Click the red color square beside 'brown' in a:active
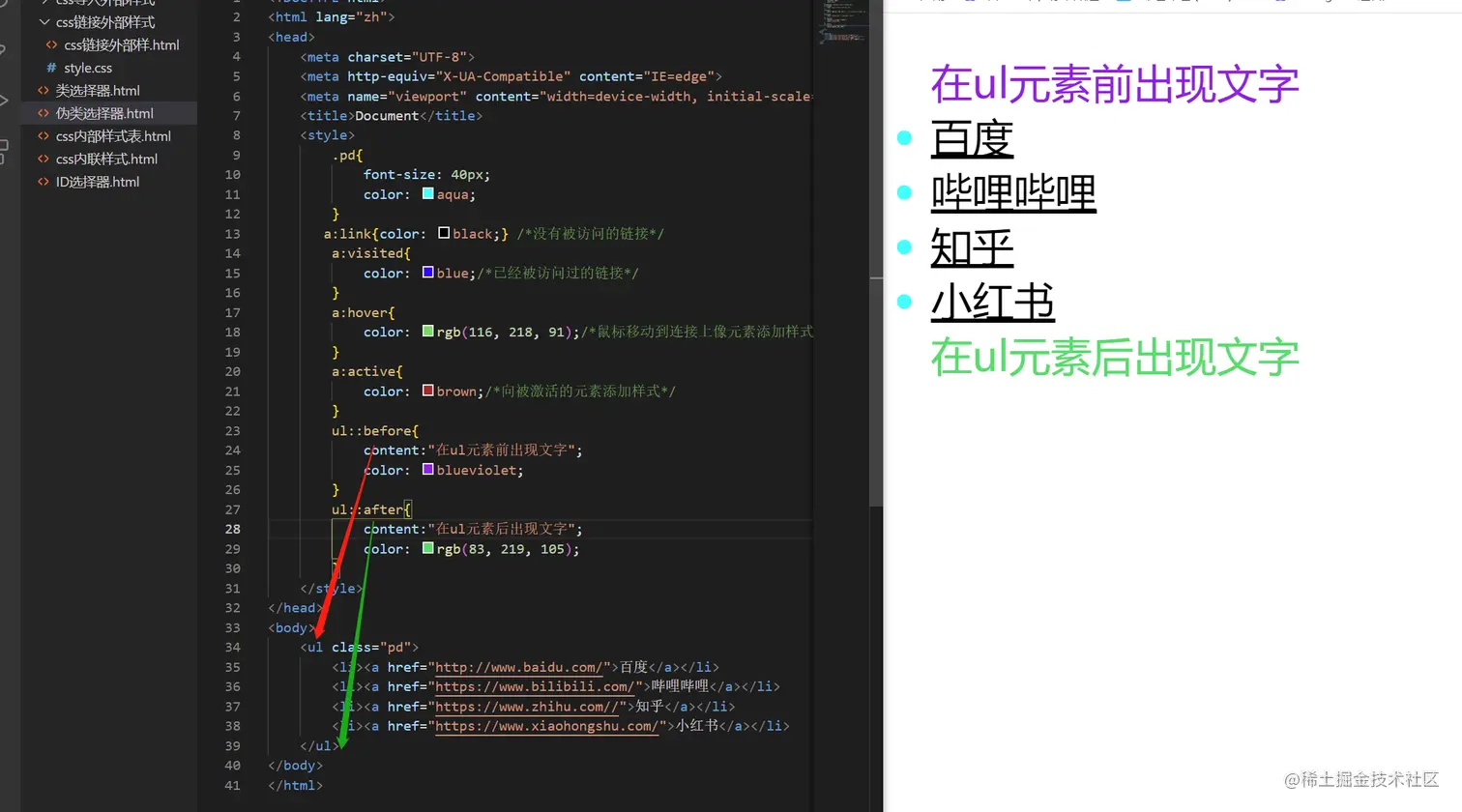The image size is (1462, 812). pos(426,391)
